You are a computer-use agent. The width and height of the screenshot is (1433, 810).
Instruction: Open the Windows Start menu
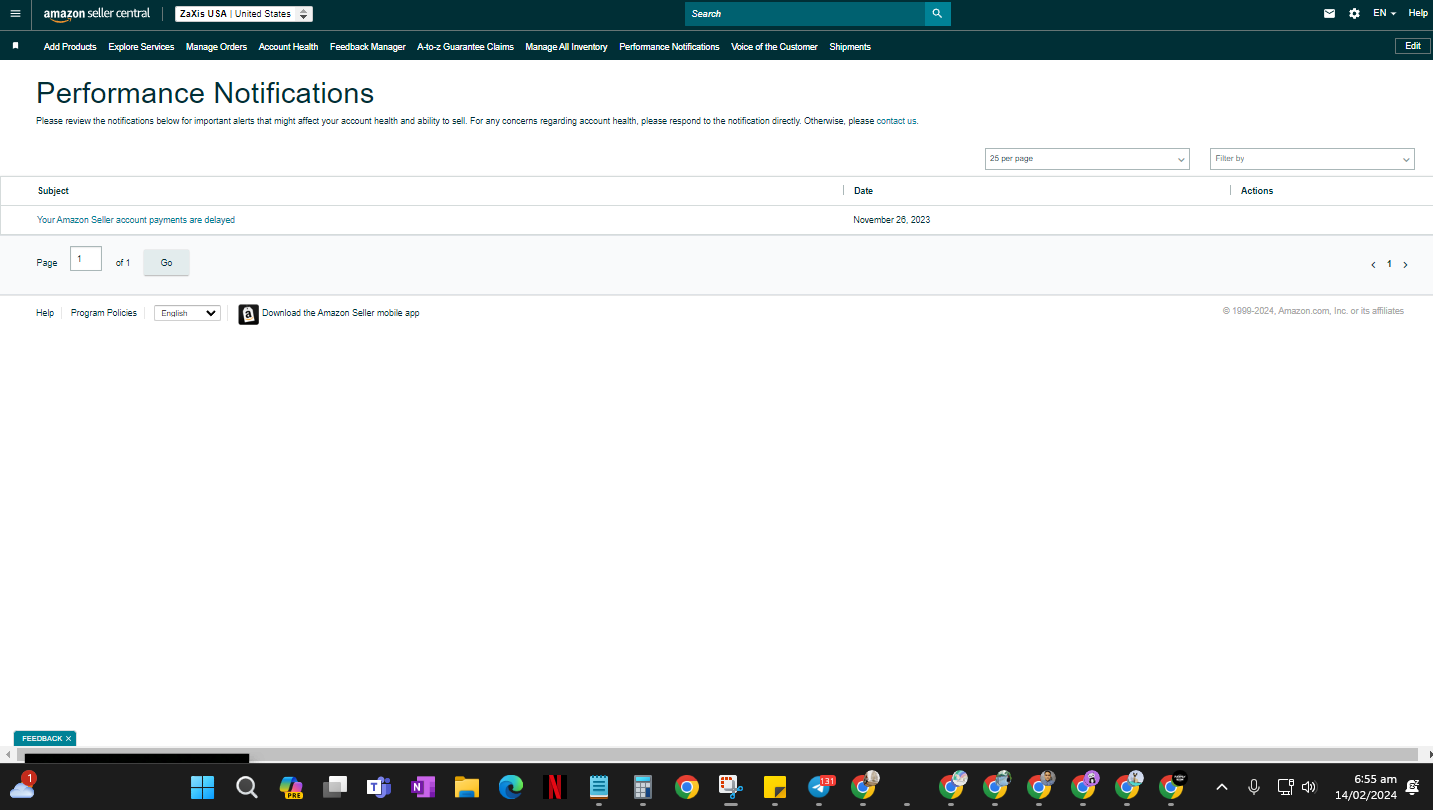coord(202,788)
